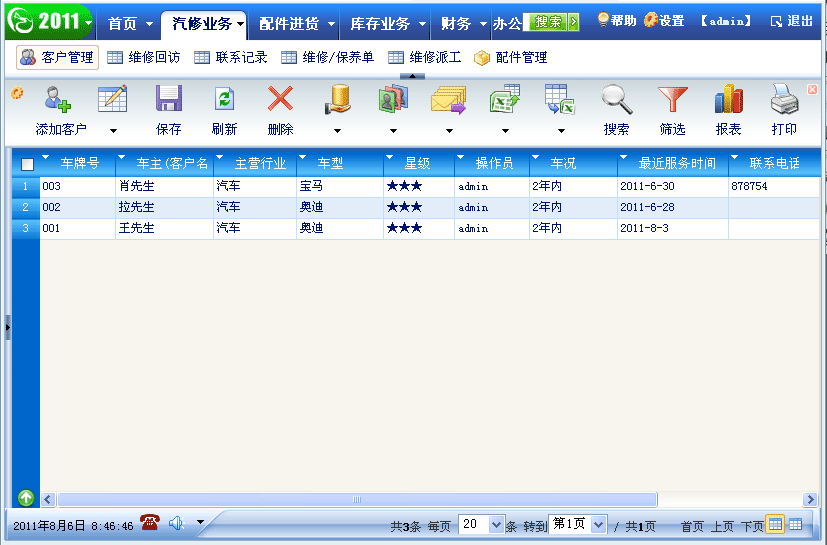Click the 【admin】 user link
Viewport: 827px width, 545px height.
click(x=726, y=21)
